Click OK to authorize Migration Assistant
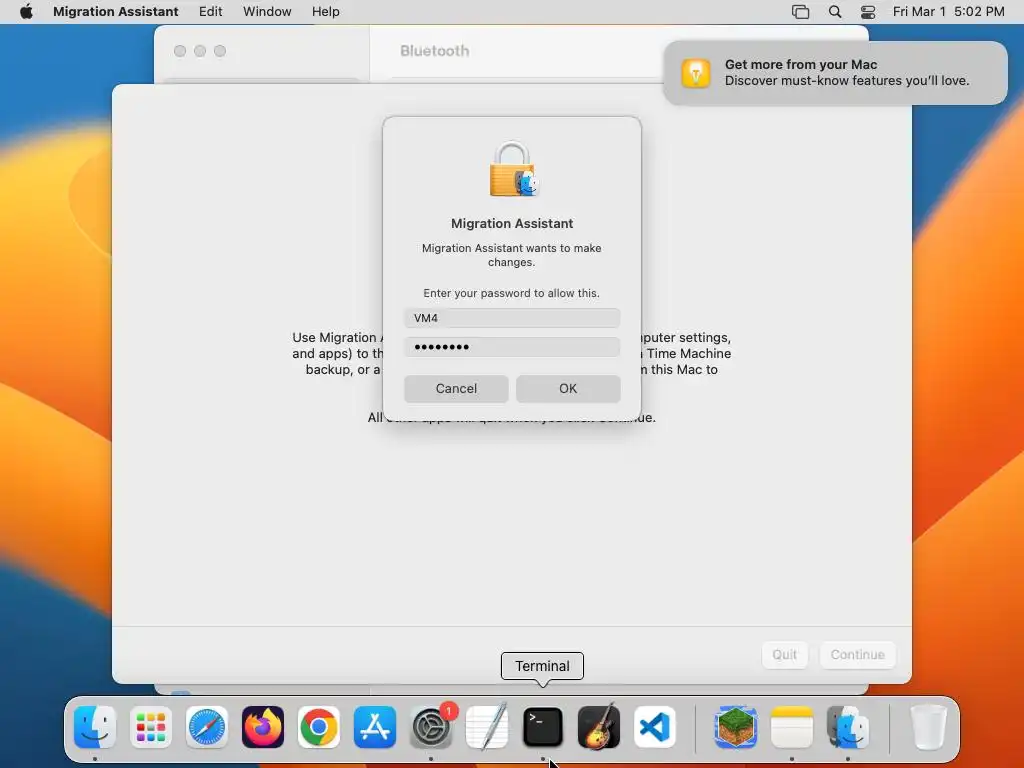 (x=568, y=389)
